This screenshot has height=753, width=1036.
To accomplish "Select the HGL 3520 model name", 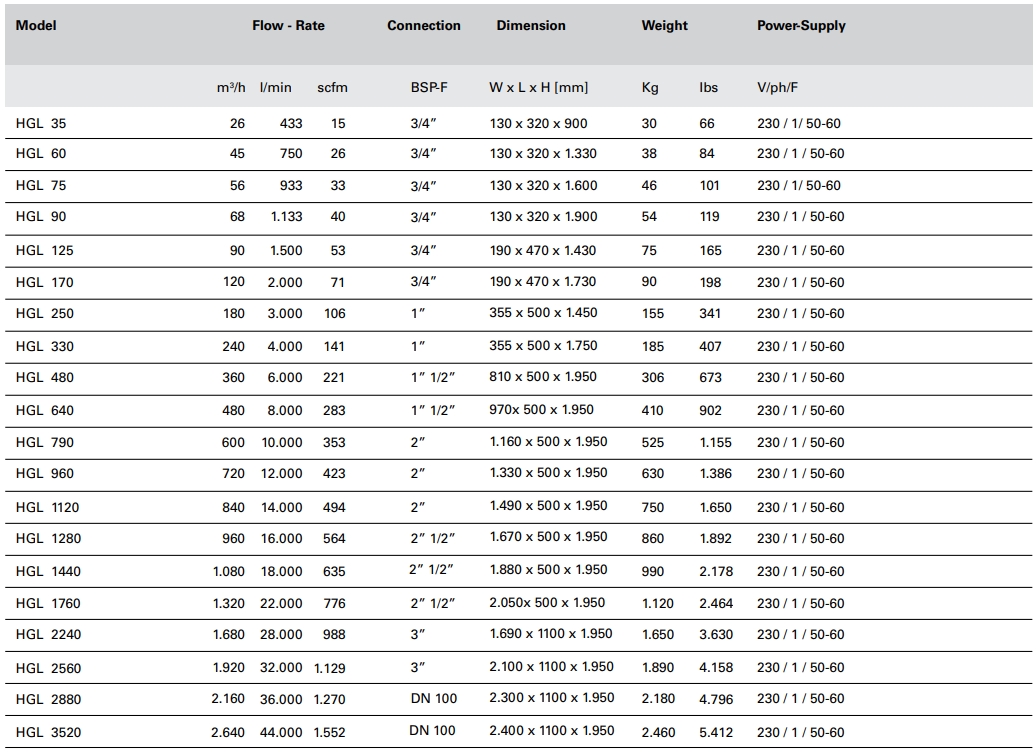I will [48, 732].
